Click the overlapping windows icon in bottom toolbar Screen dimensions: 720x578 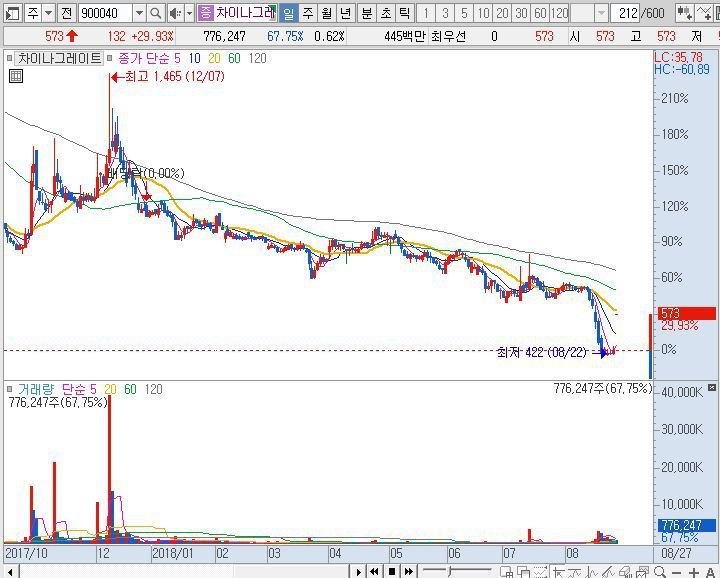523,572
